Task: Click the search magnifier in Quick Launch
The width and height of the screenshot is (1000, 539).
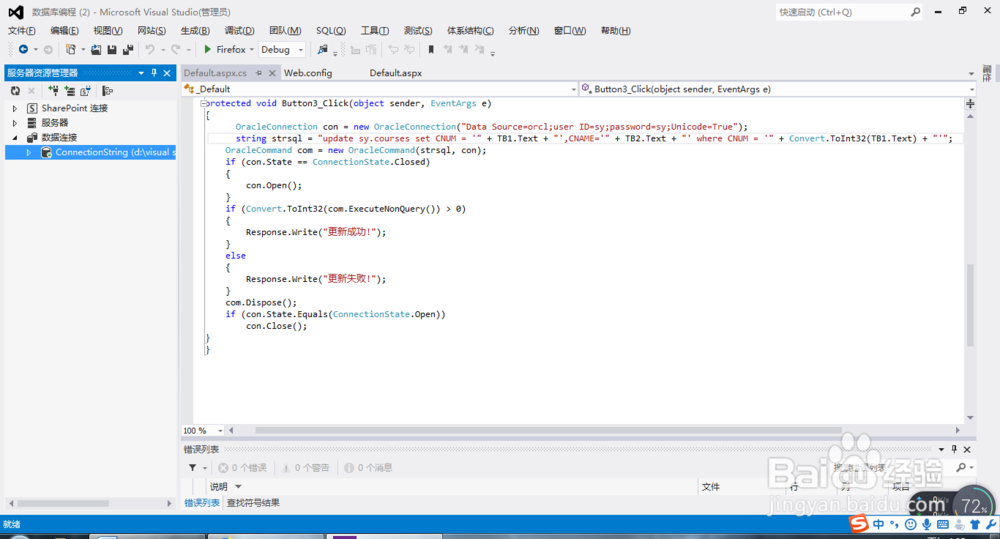Action: [915, 11]
